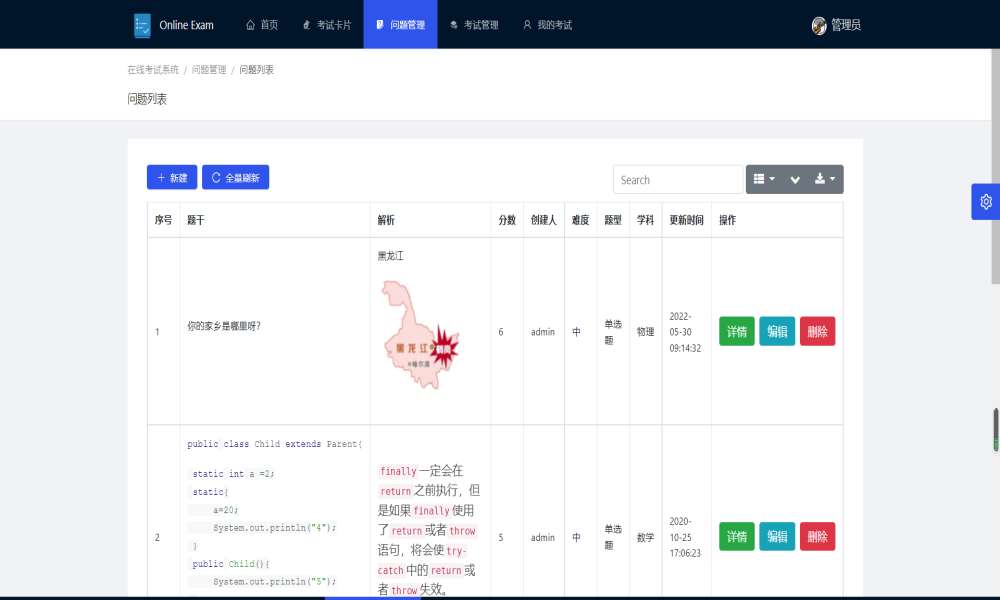Open the settings gear side panel
The width and height of the screenshot is (1000, 600).
point(985,201)
